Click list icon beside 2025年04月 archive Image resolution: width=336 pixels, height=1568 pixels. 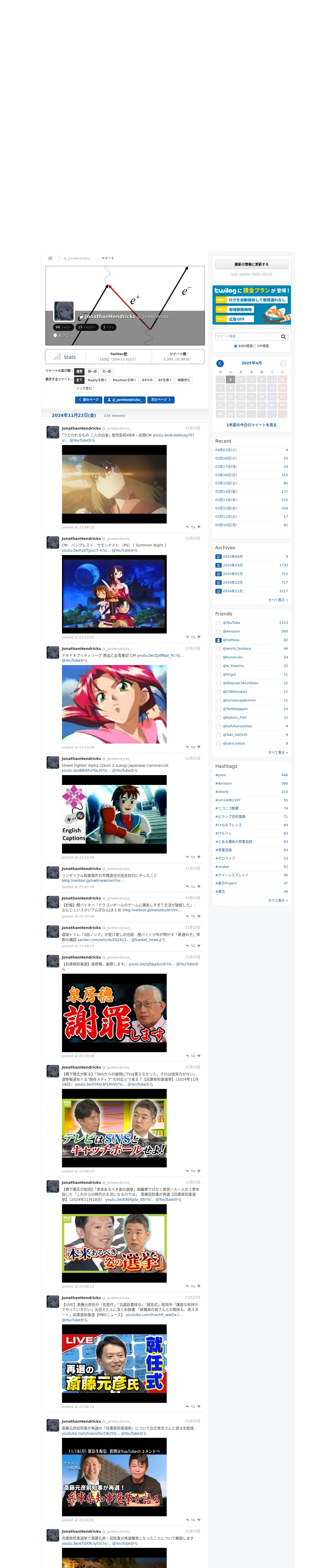coord(218,556)
